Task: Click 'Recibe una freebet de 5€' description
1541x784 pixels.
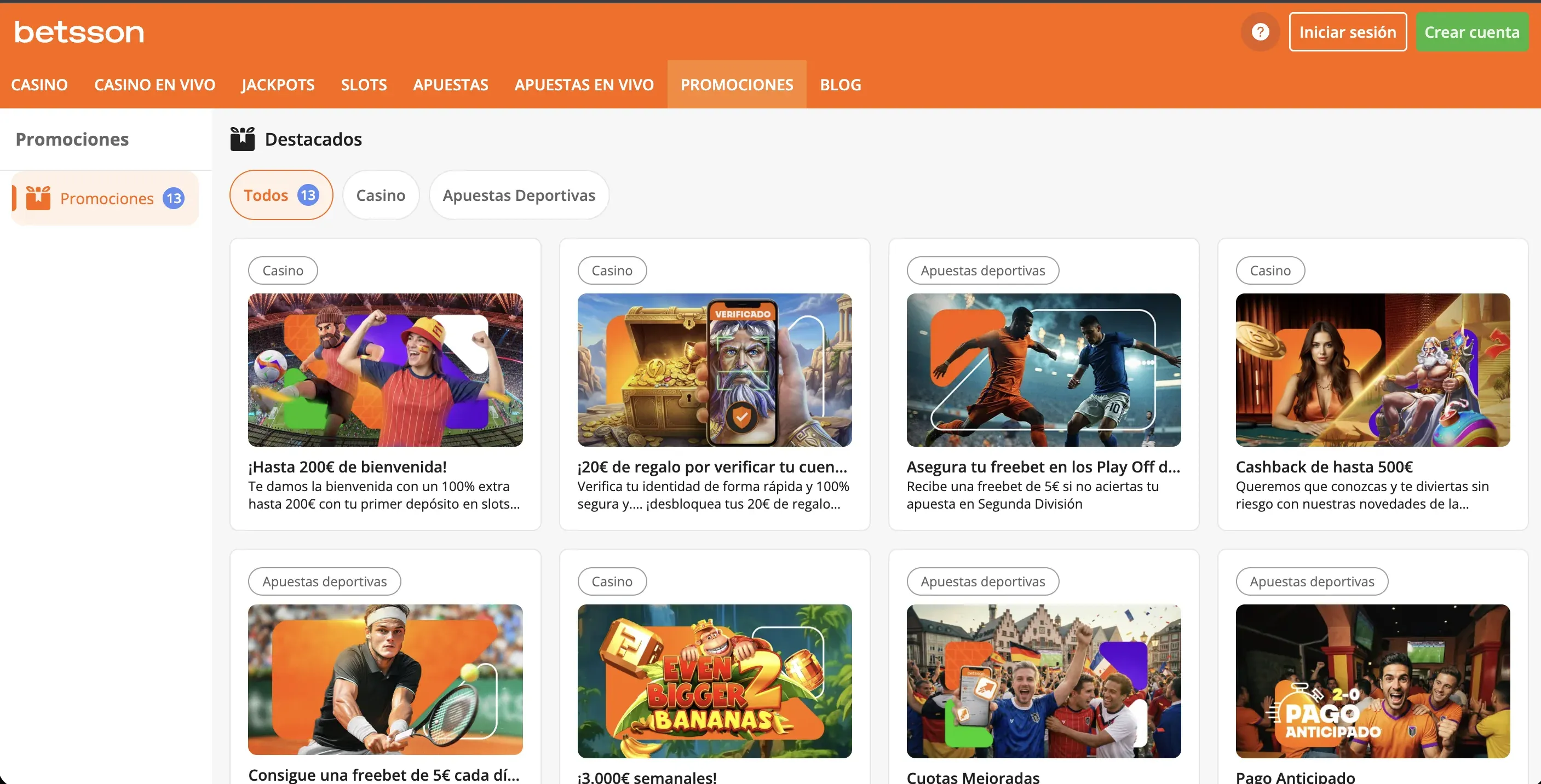Action: pyautogui.click(x=1032, y=495)
